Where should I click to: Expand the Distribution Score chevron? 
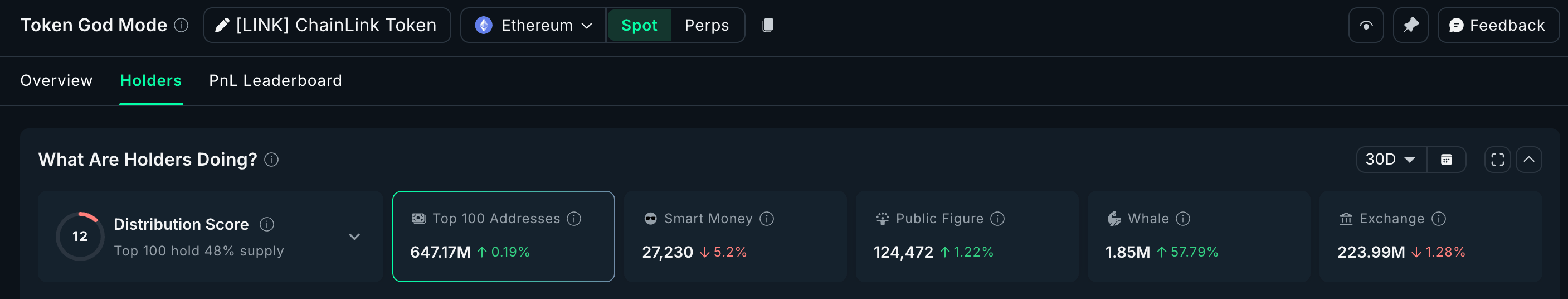(354, 237)
